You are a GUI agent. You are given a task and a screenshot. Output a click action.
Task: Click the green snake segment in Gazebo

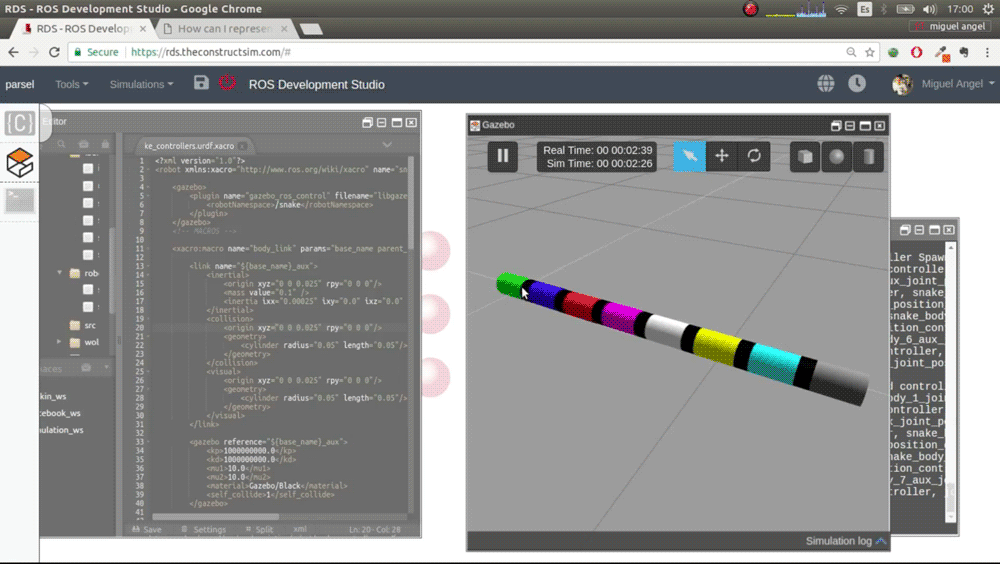510,284
